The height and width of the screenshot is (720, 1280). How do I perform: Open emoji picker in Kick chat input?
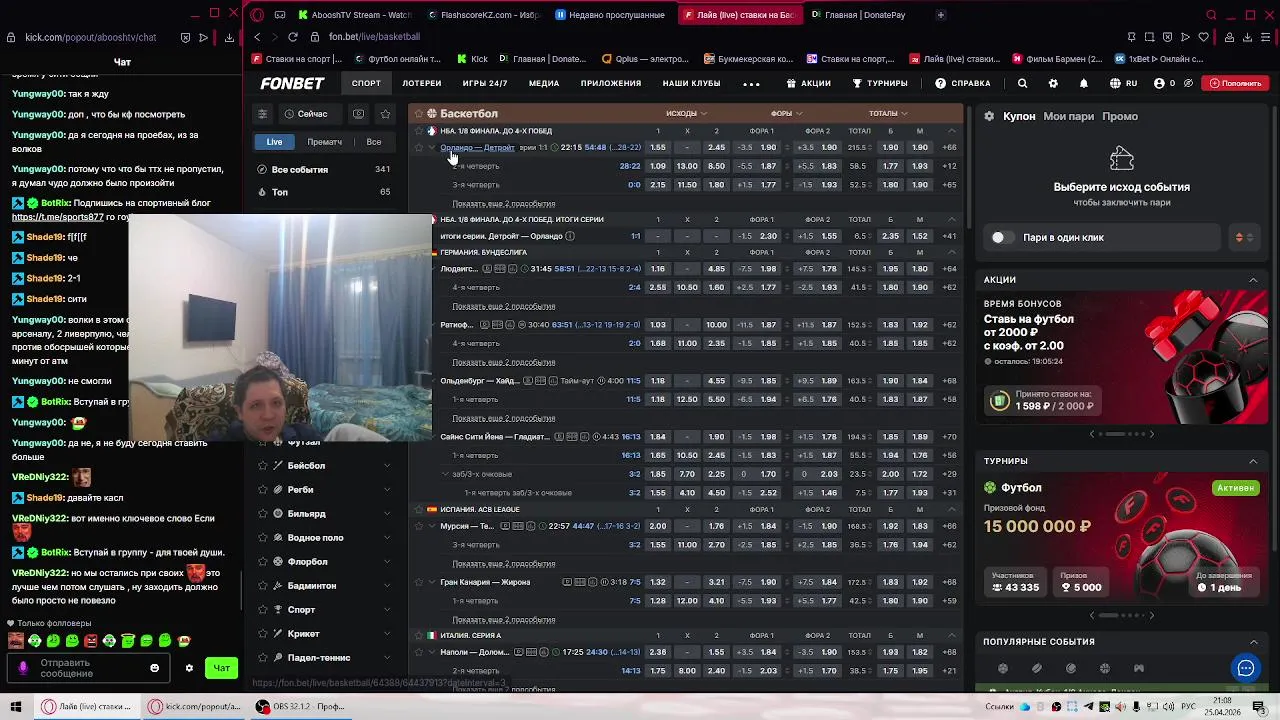tap(154, 668)
